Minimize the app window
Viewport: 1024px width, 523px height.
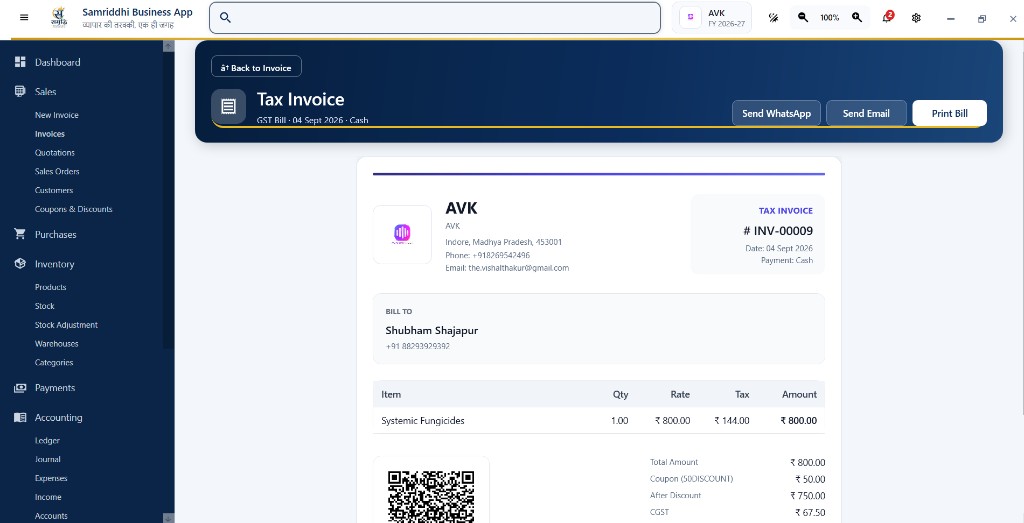[x=951, y=18]
